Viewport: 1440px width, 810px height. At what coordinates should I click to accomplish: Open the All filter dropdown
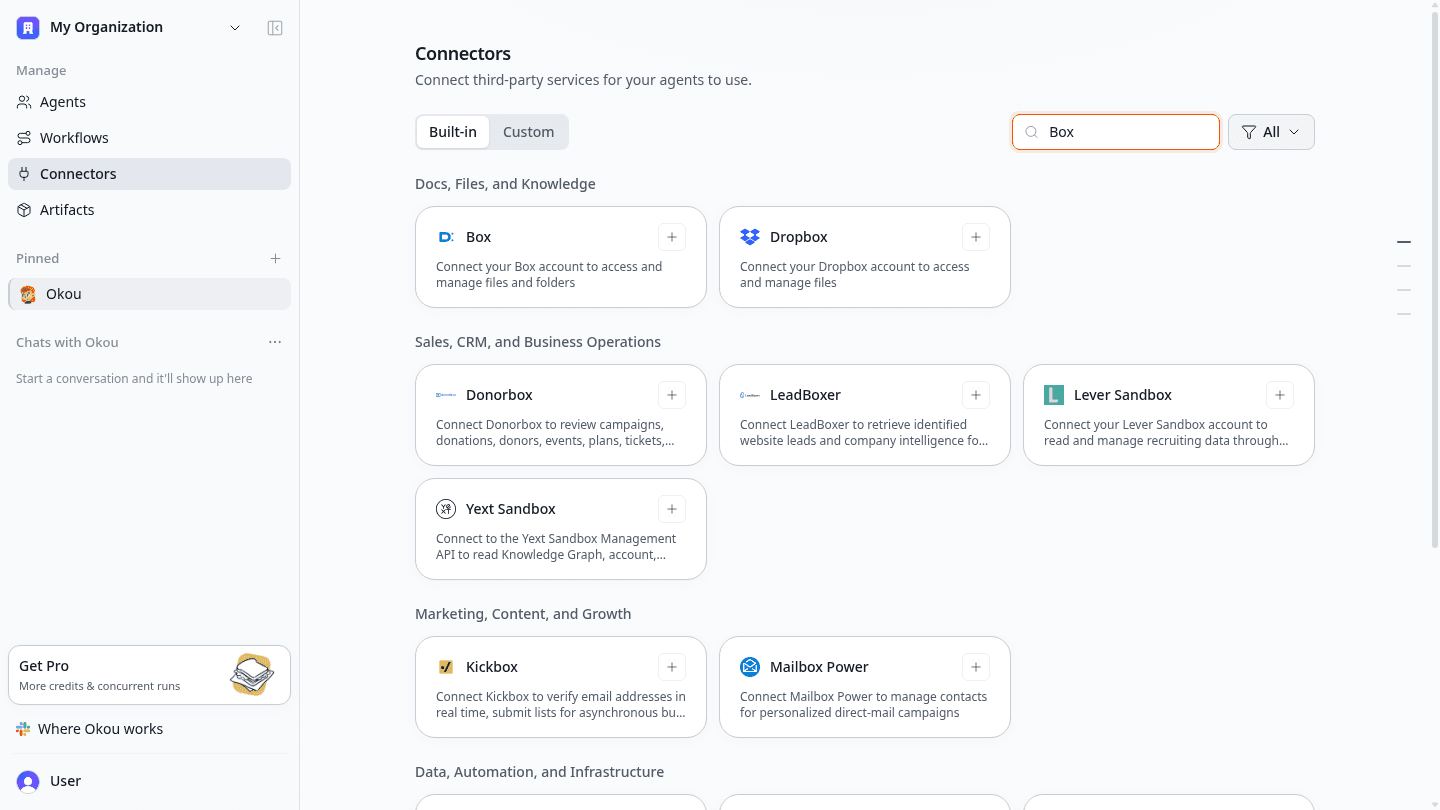1271,132
